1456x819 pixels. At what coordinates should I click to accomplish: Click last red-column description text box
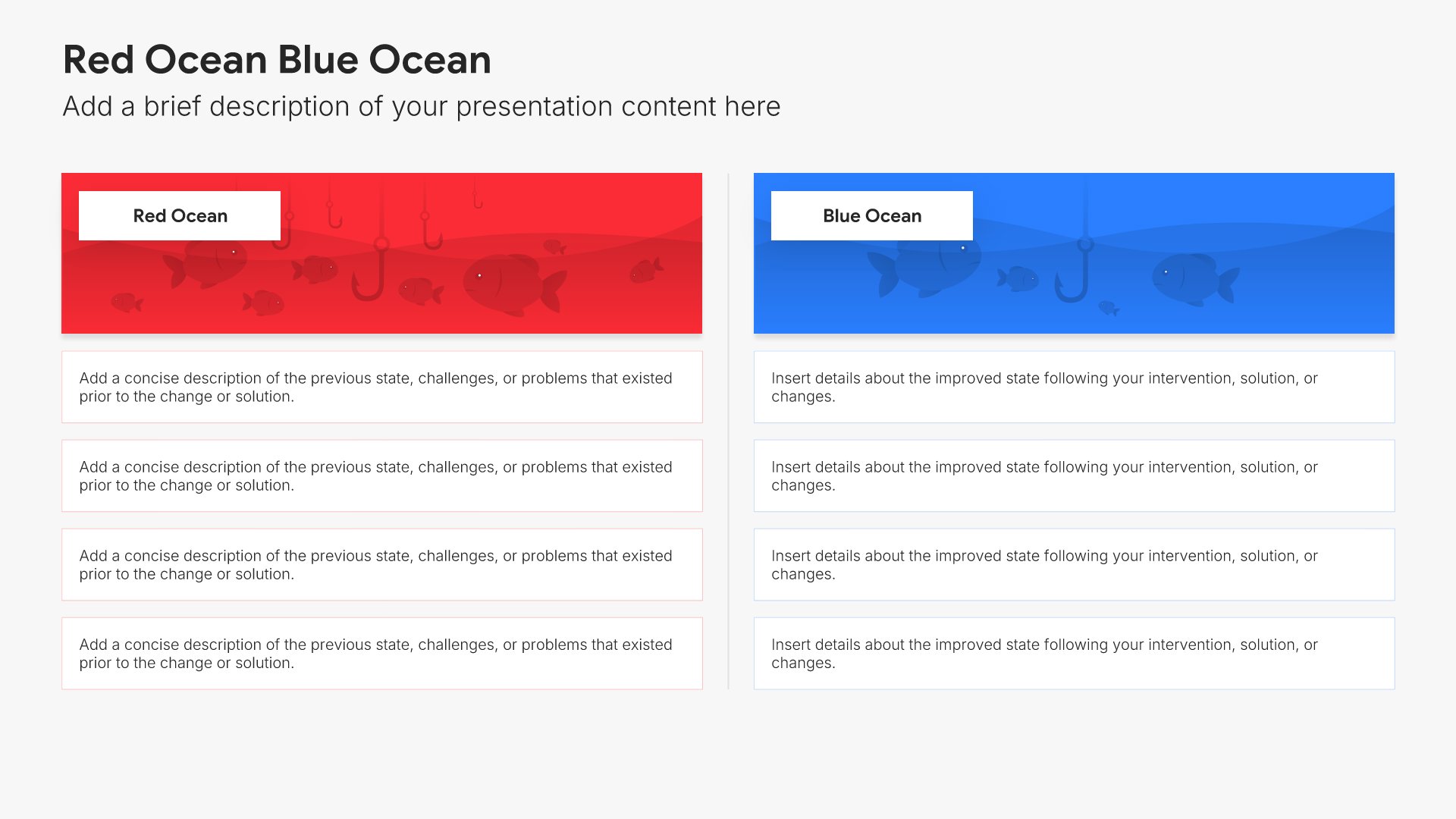(x=382, y=653)
